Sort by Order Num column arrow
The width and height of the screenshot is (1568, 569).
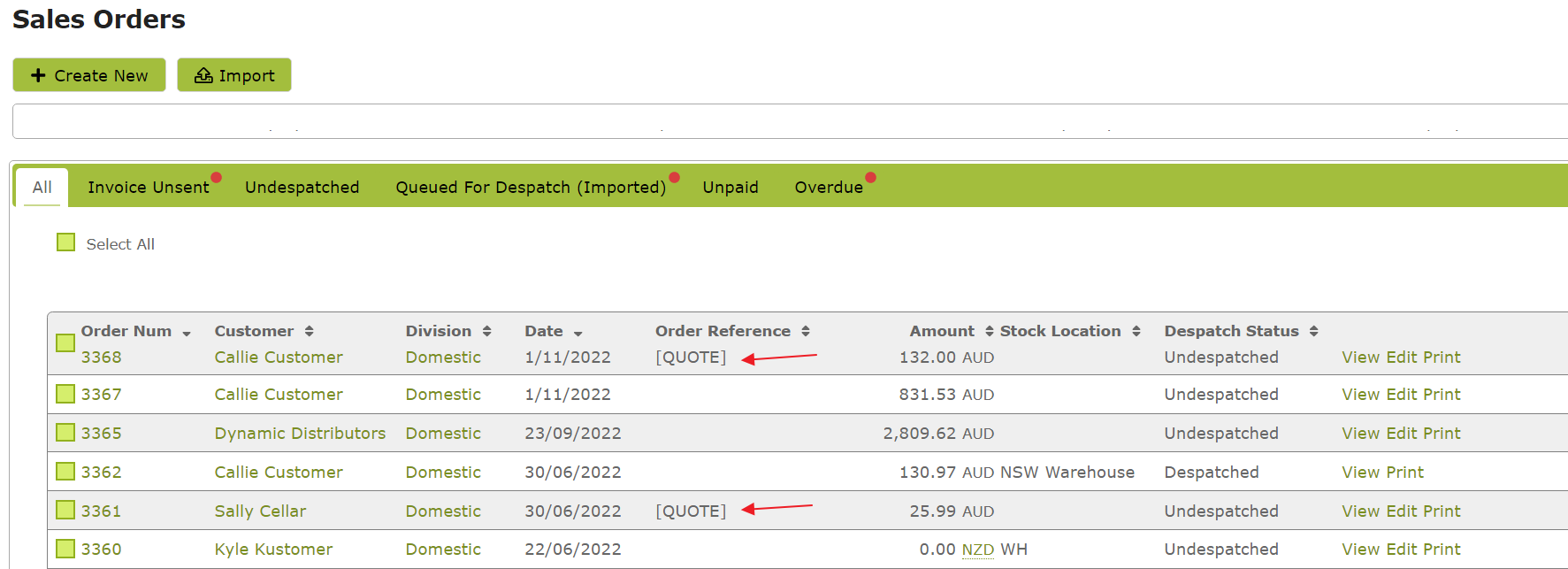coord(187,333)
